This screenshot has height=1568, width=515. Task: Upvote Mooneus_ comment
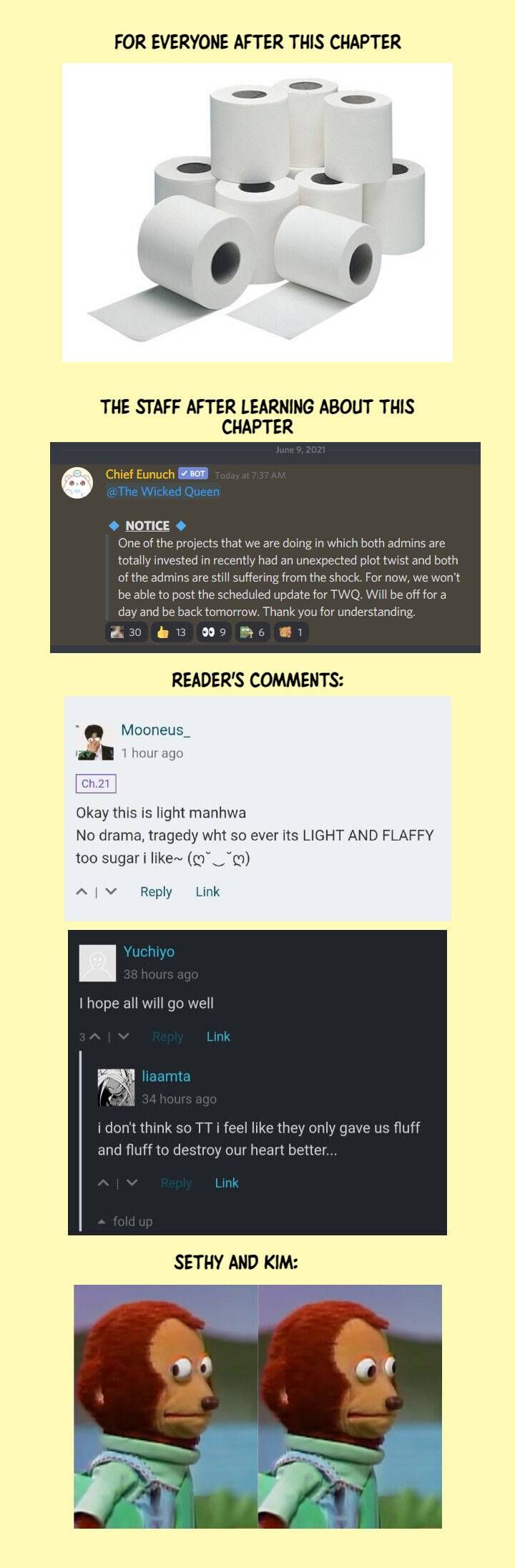(x=82, y=891)
